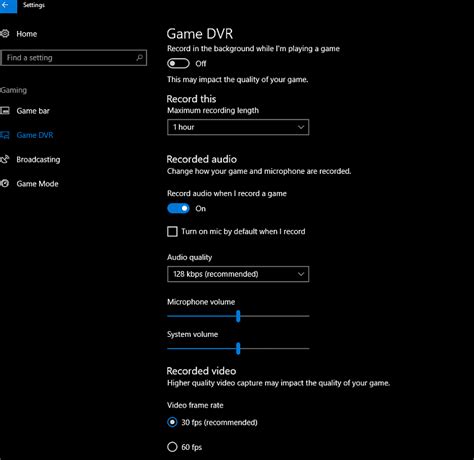Click the Home gear icon
Screen dimensions: 474x460
(5, 34)
